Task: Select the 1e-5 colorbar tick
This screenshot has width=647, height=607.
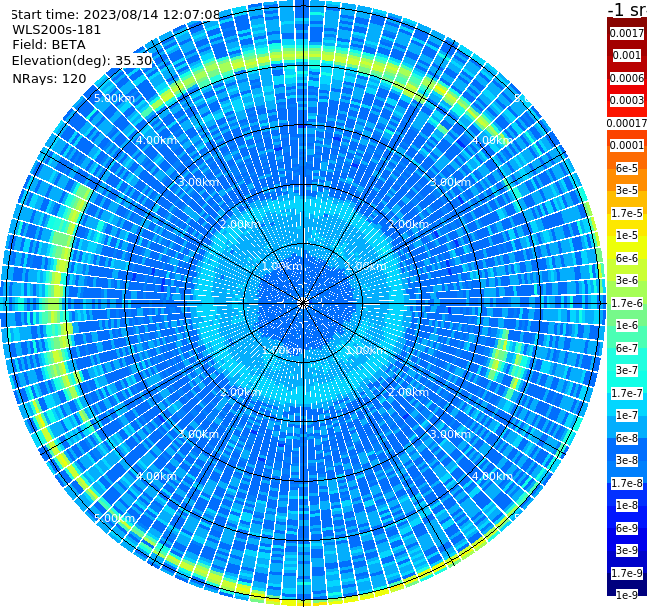Action: click(x=627, y=235)
